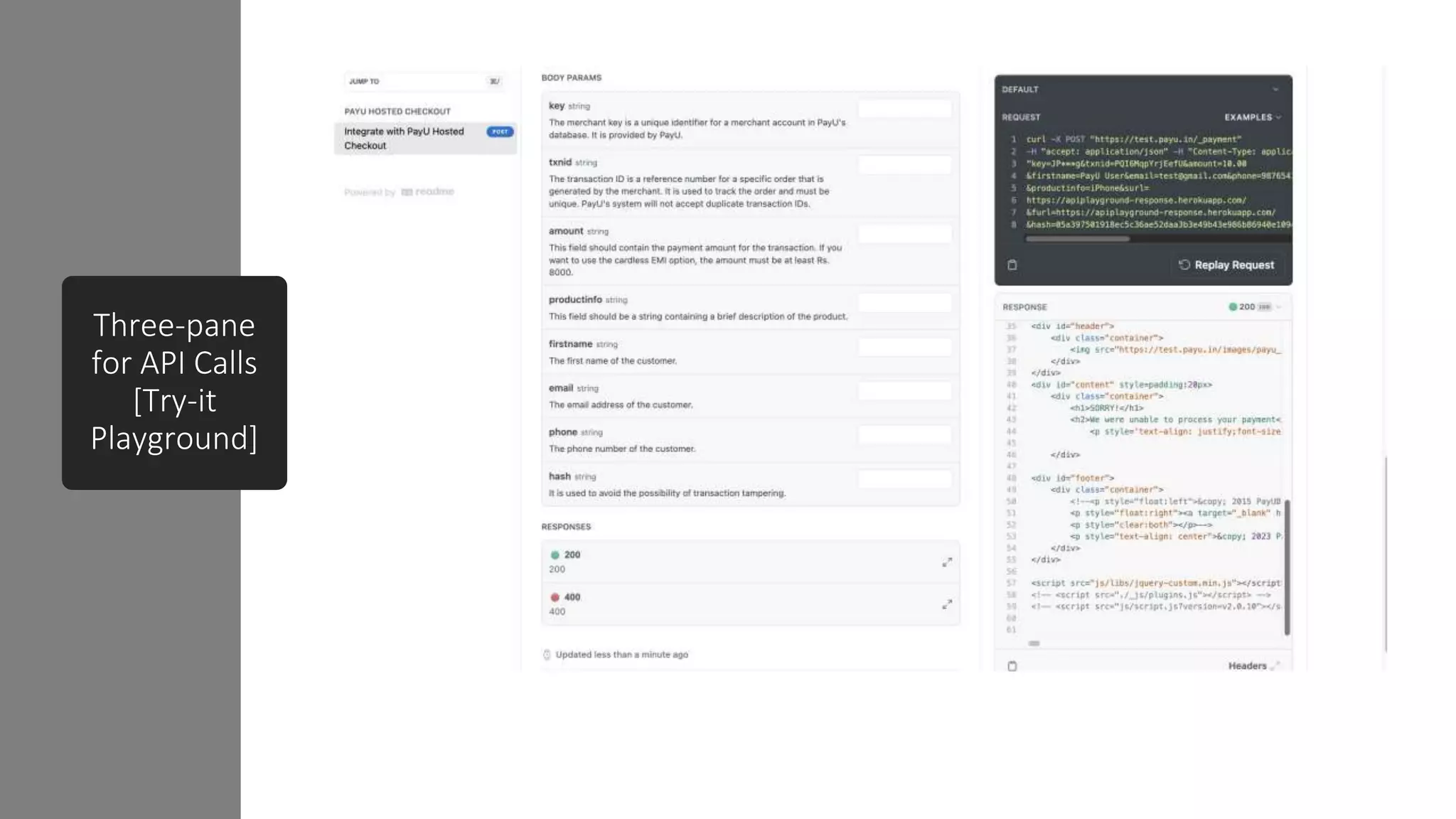Click the clock icon beside Updated text
1456x819 pixels.
(x=547, y=655)
